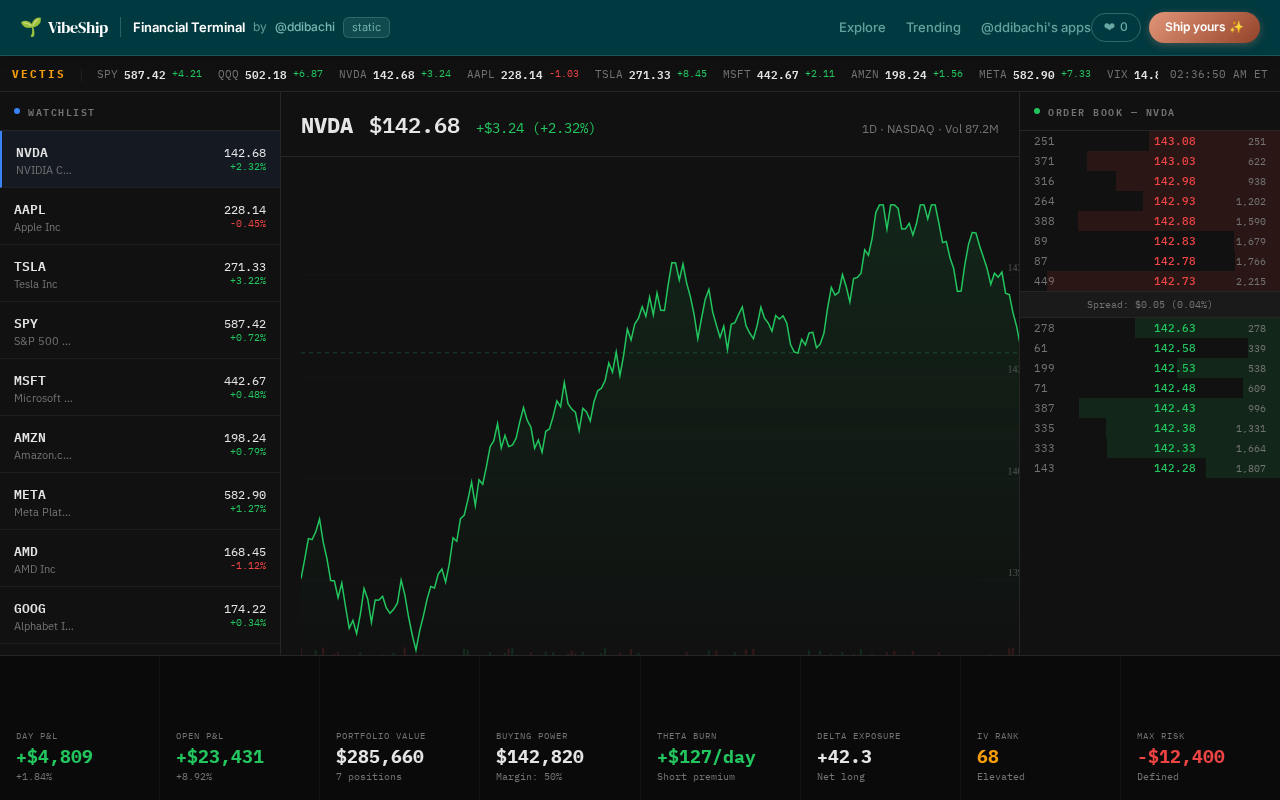Select S&P 500 SPY watchlist row

click(x=140, y=331)
